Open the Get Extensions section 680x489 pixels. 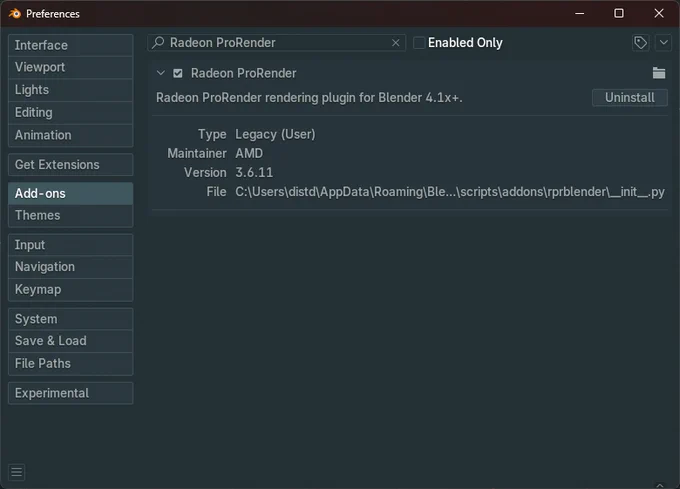[71, 165]
